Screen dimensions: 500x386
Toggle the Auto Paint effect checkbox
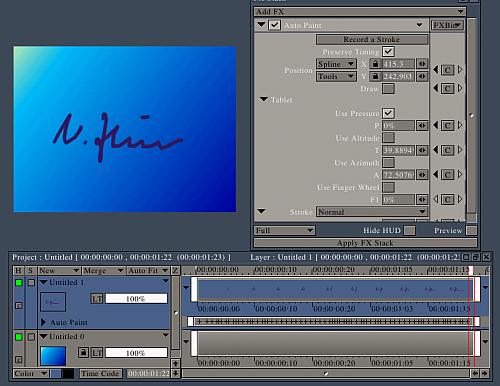[274, 25]
